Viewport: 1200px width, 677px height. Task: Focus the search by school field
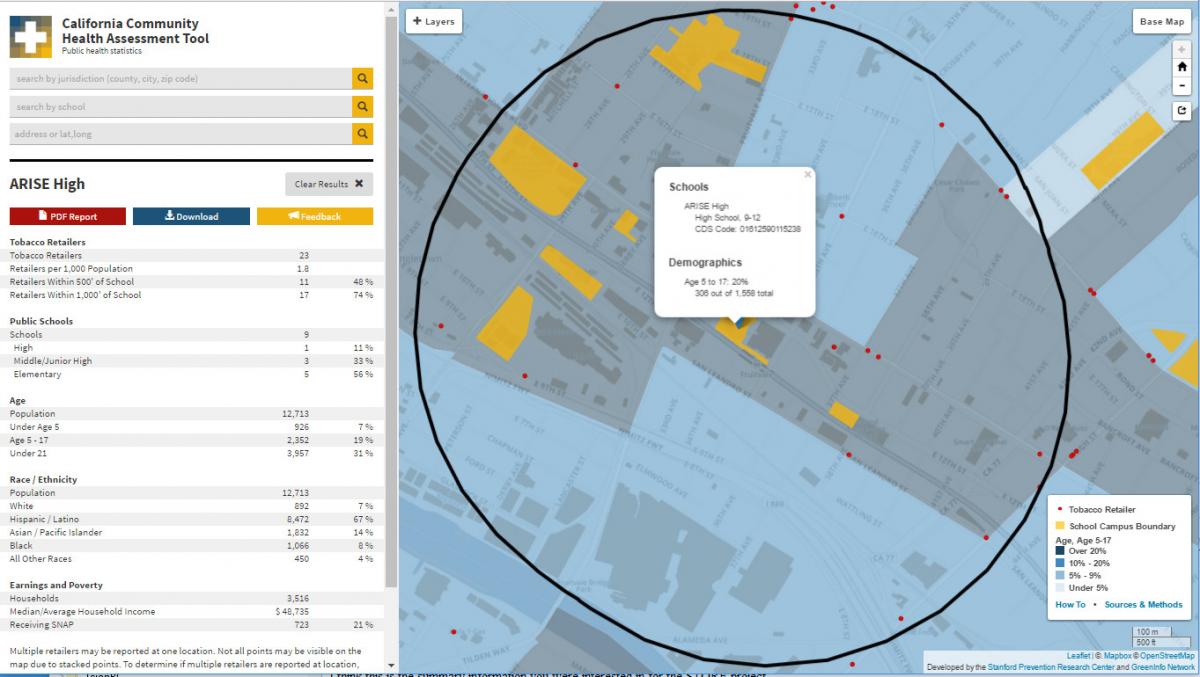click(x=181, y=106)
